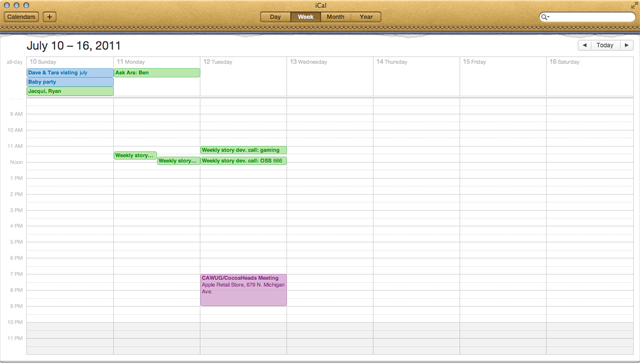Click the '10 Sunday' day header
The width and height of the screenshot is (640, 363).
pos(43,62)
